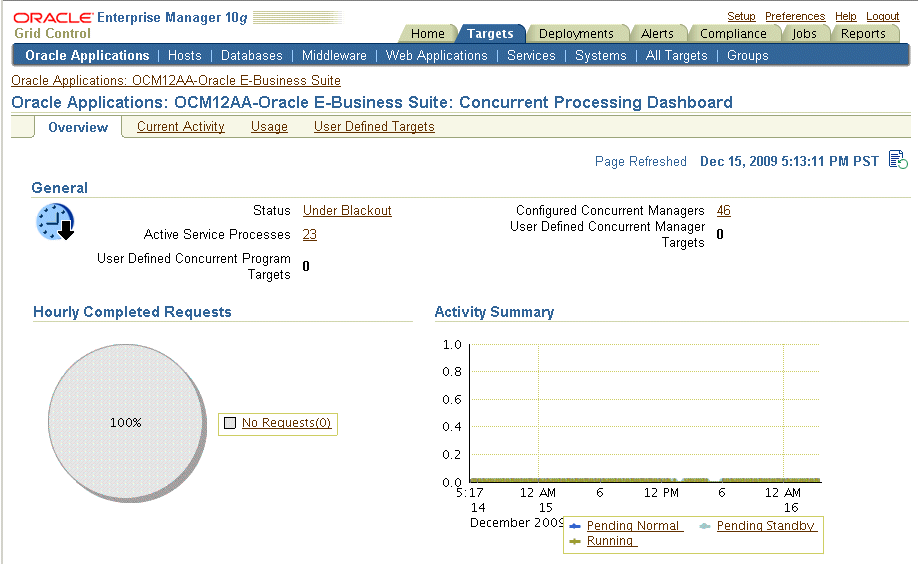Click the Pending Standby legend marker

[705, 526]
